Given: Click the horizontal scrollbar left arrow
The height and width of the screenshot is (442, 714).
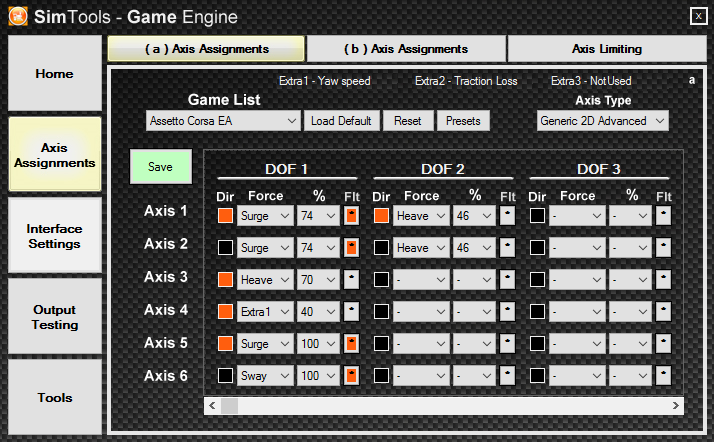Looking at the screenshot, I should coord(212,405).
